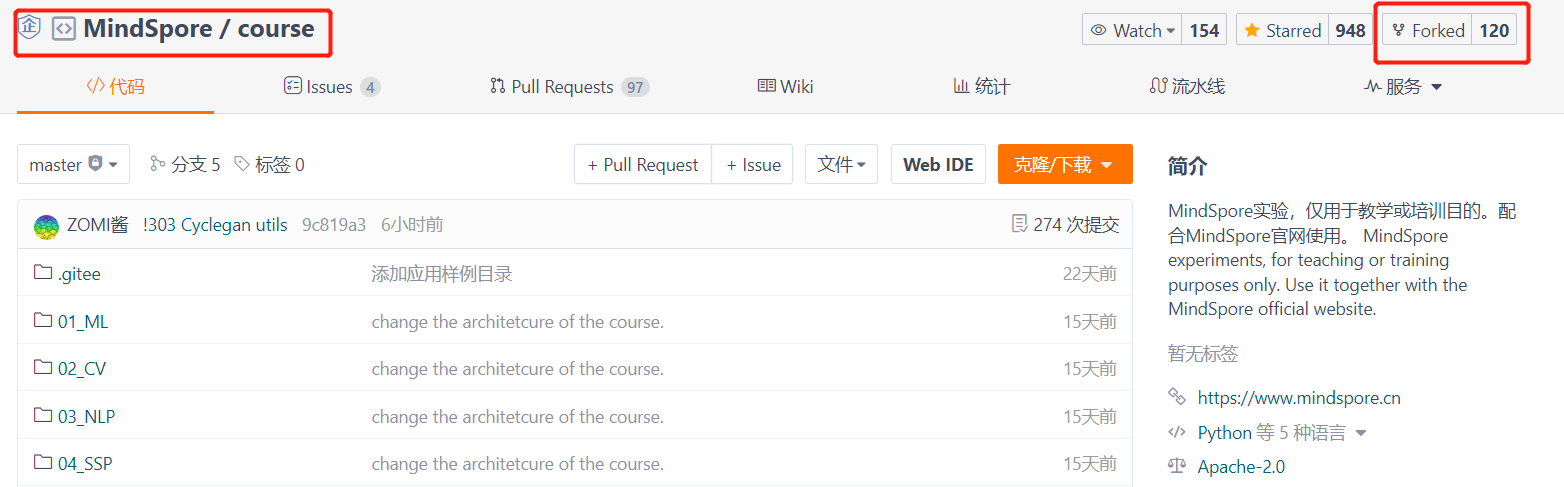The height and width of the screenshot is (487, 1564).
Task: Click the + Issue button
Action: click(x=753, y=164)
